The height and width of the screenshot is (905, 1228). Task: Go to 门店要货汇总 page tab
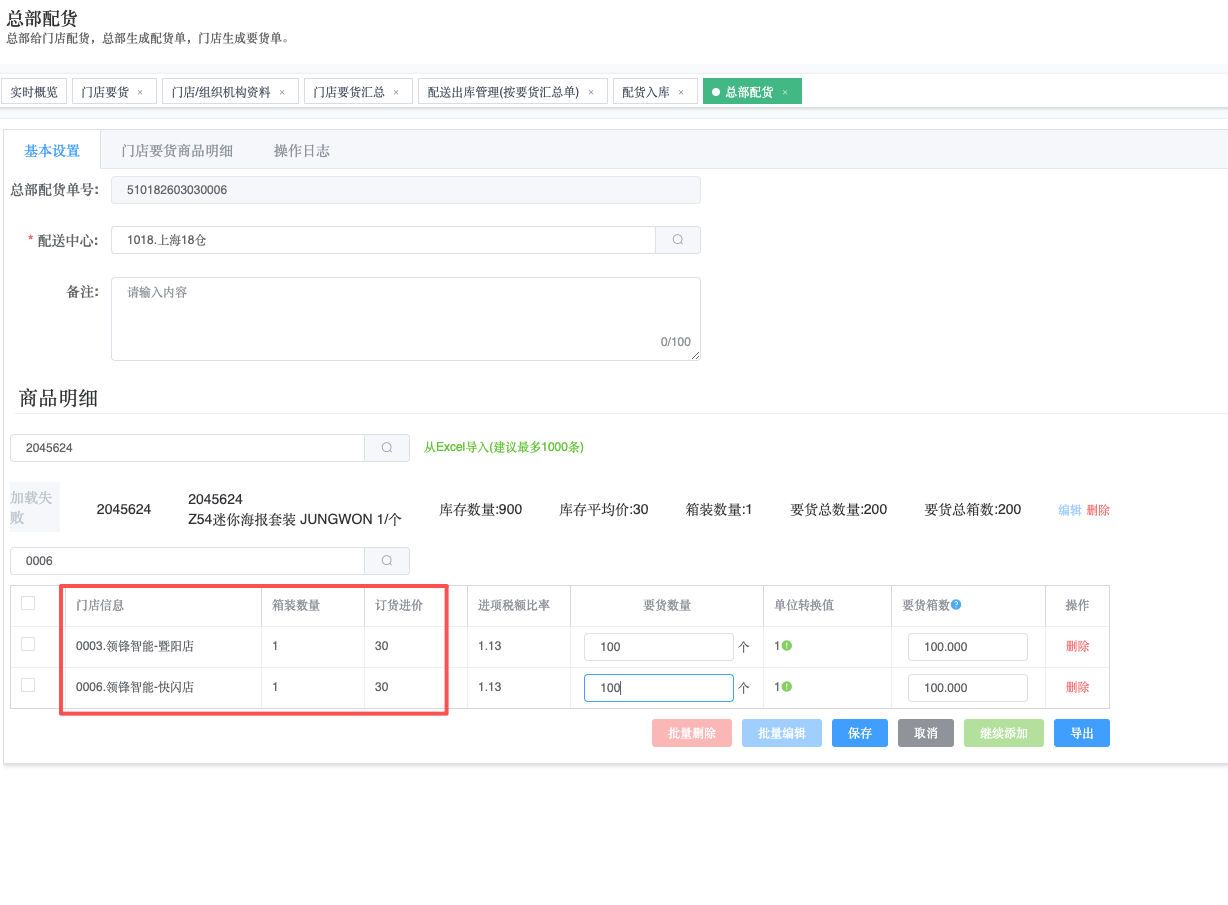(349, 92)
